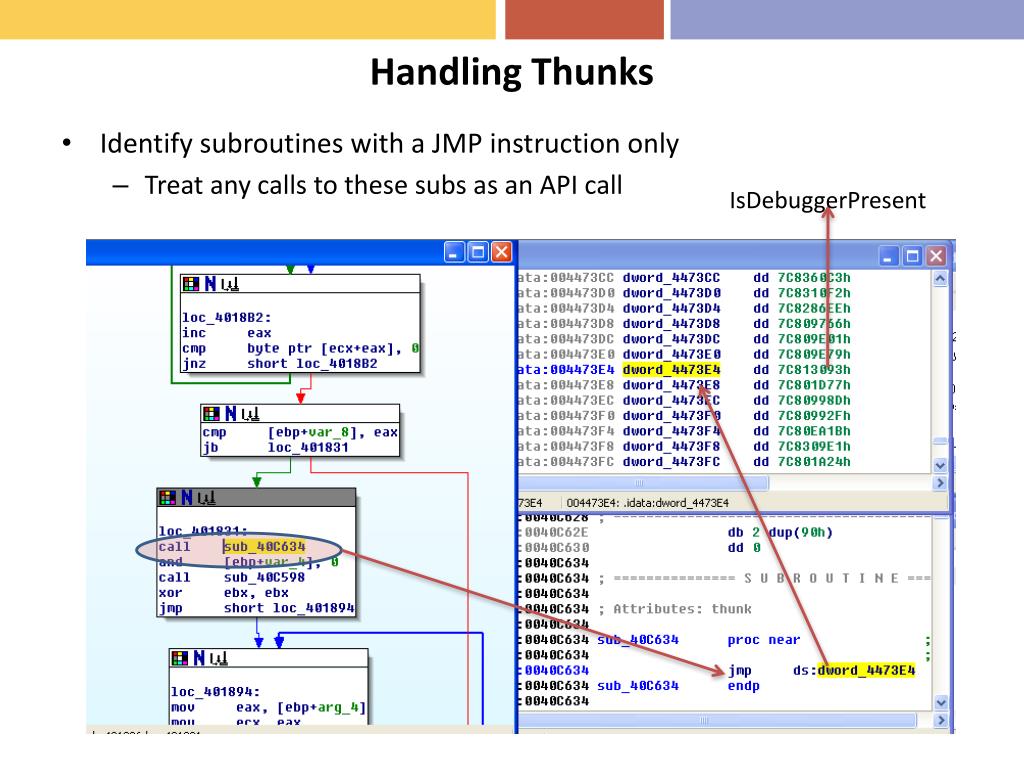The height and width of the screenshot is (768, 1024).
Task: Click the 'xor ebx, ebx' instruction
Action: point(223,593)
